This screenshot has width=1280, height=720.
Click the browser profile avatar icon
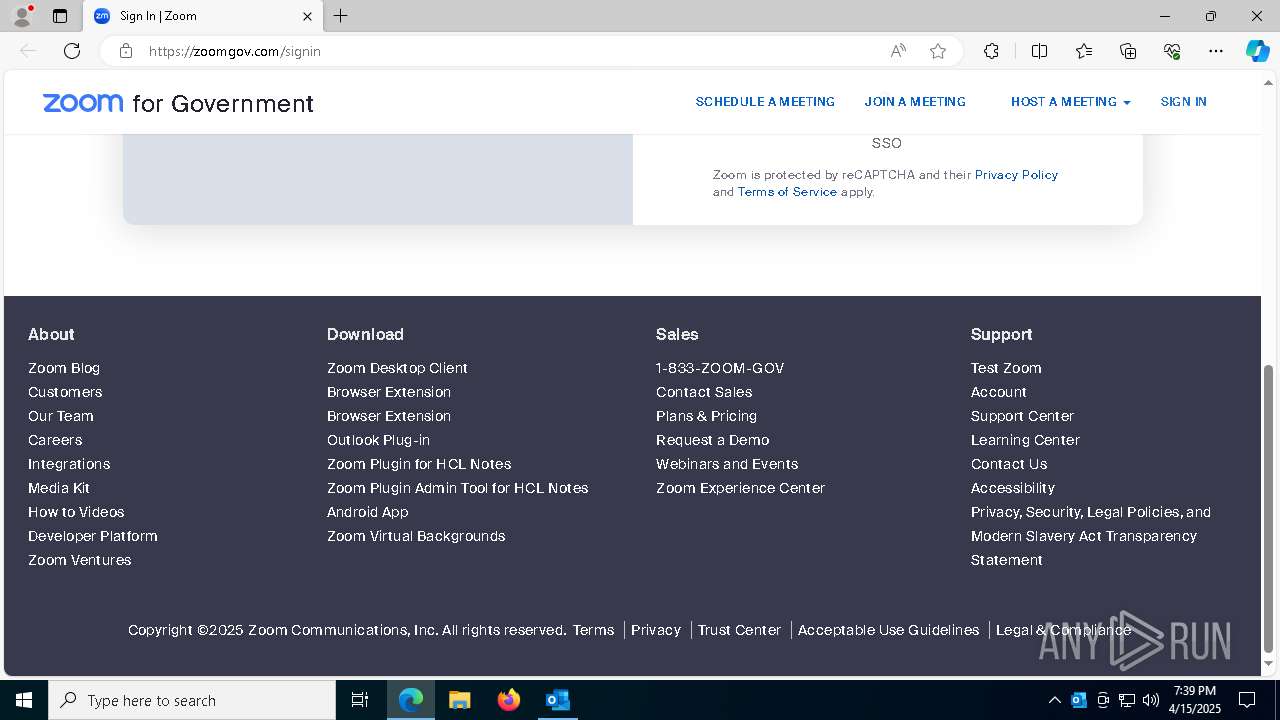[x=22, y=16]
